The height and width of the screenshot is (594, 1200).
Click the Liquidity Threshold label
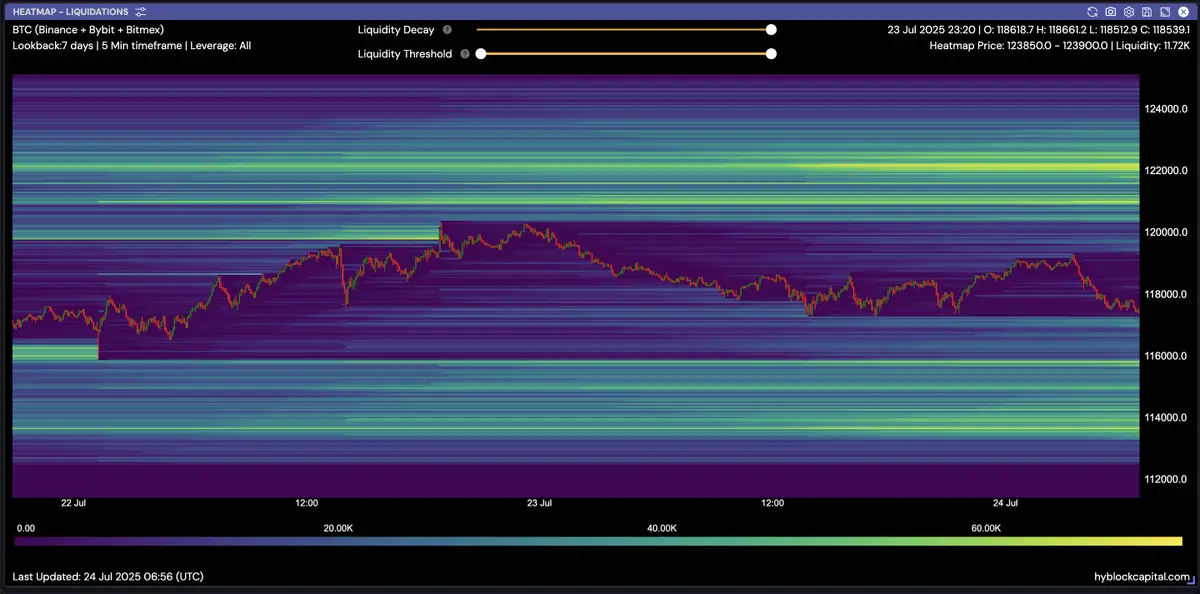(x=405, y=54)
